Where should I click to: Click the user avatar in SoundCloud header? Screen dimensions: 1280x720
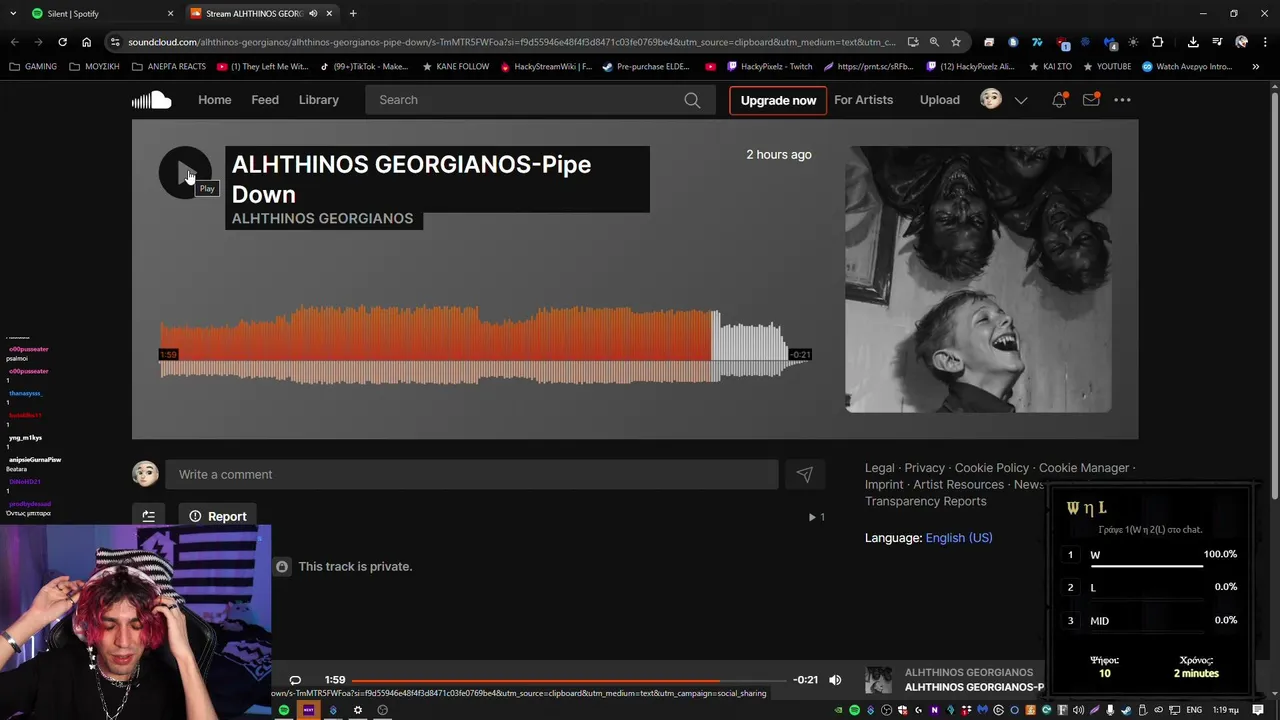[x=991, y=99]
